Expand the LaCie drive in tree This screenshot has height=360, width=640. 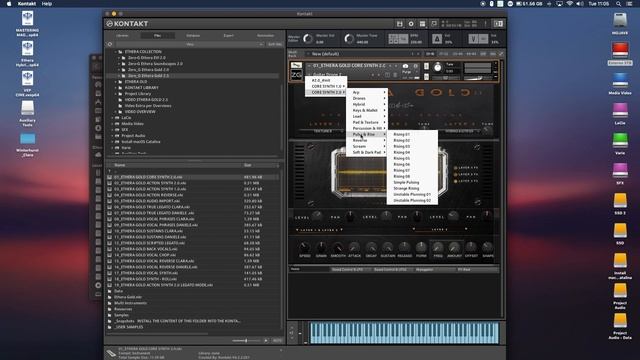(x=113, y=118)
